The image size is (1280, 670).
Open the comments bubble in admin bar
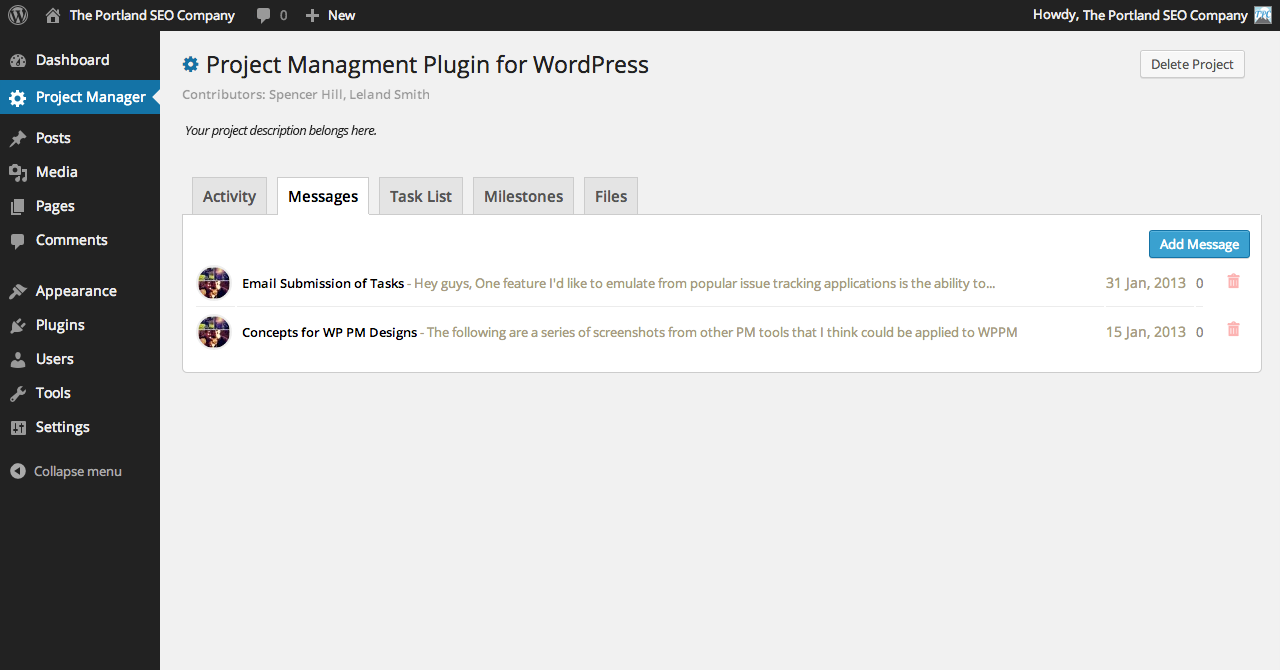tap(270, 15)
